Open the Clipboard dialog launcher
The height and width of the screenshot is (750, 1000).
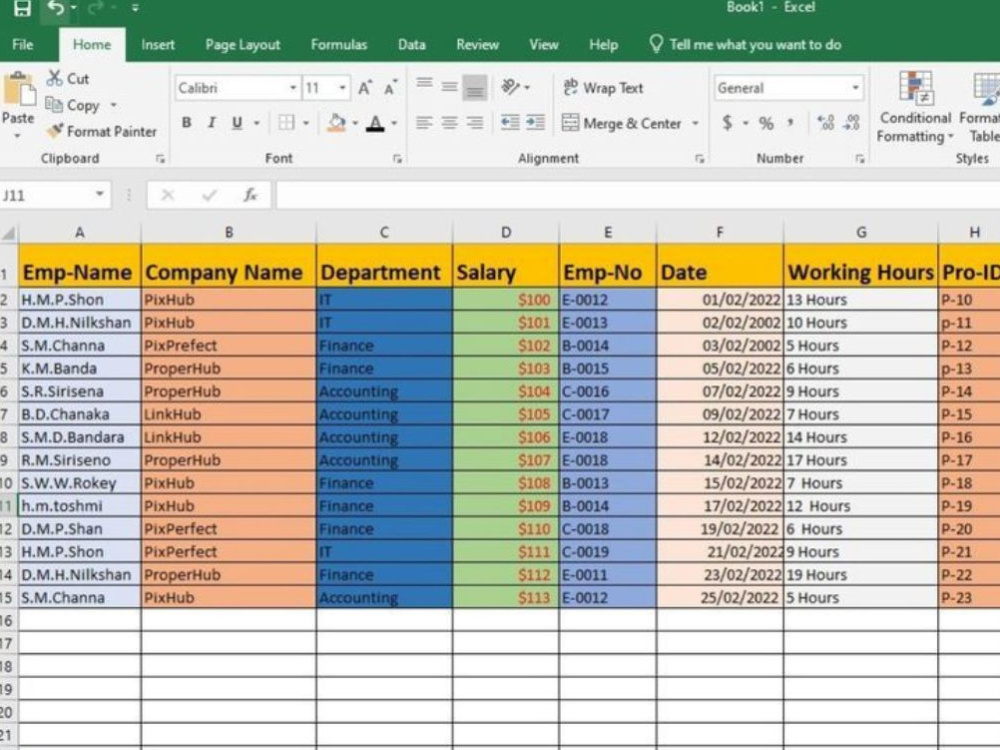[x=160, y=159]
